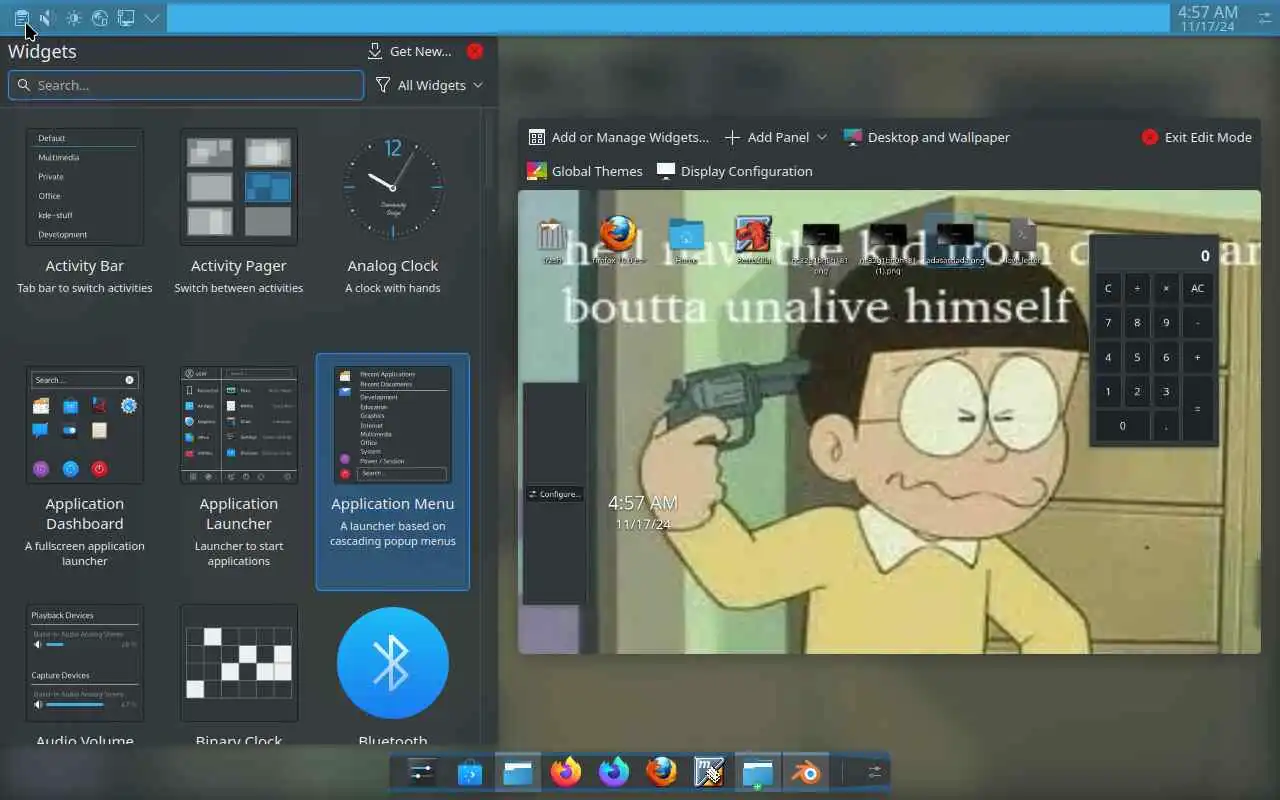Screen dimensions: 1280x800
Task: Open the clipboard icon in the system tray
Action: coord(21,18)
